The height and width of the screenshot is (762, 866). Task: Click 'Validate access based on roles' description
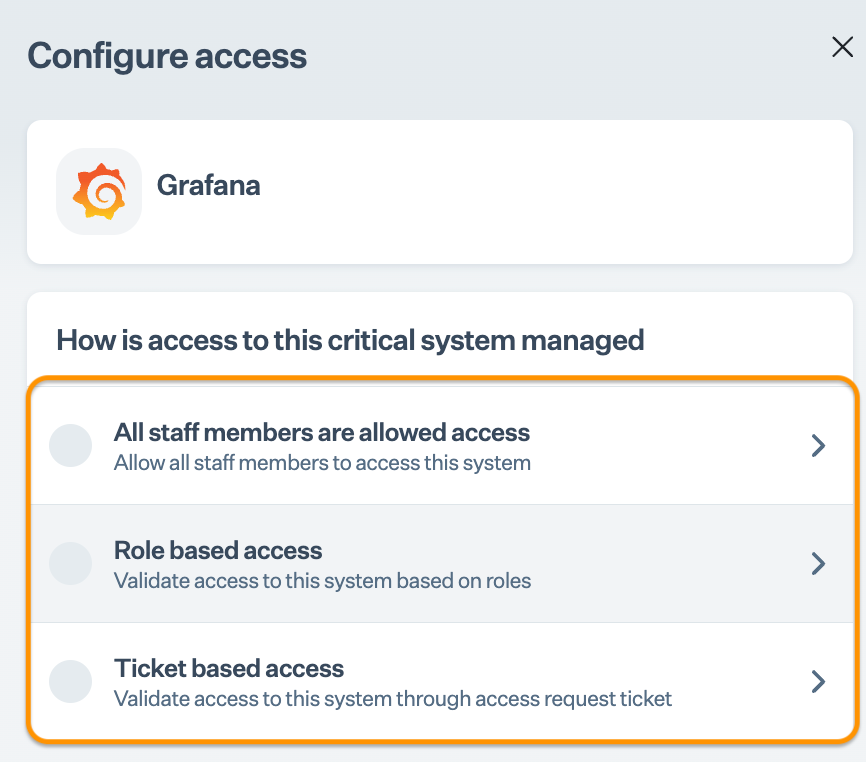pyautogui.click(x=322, y=581)
